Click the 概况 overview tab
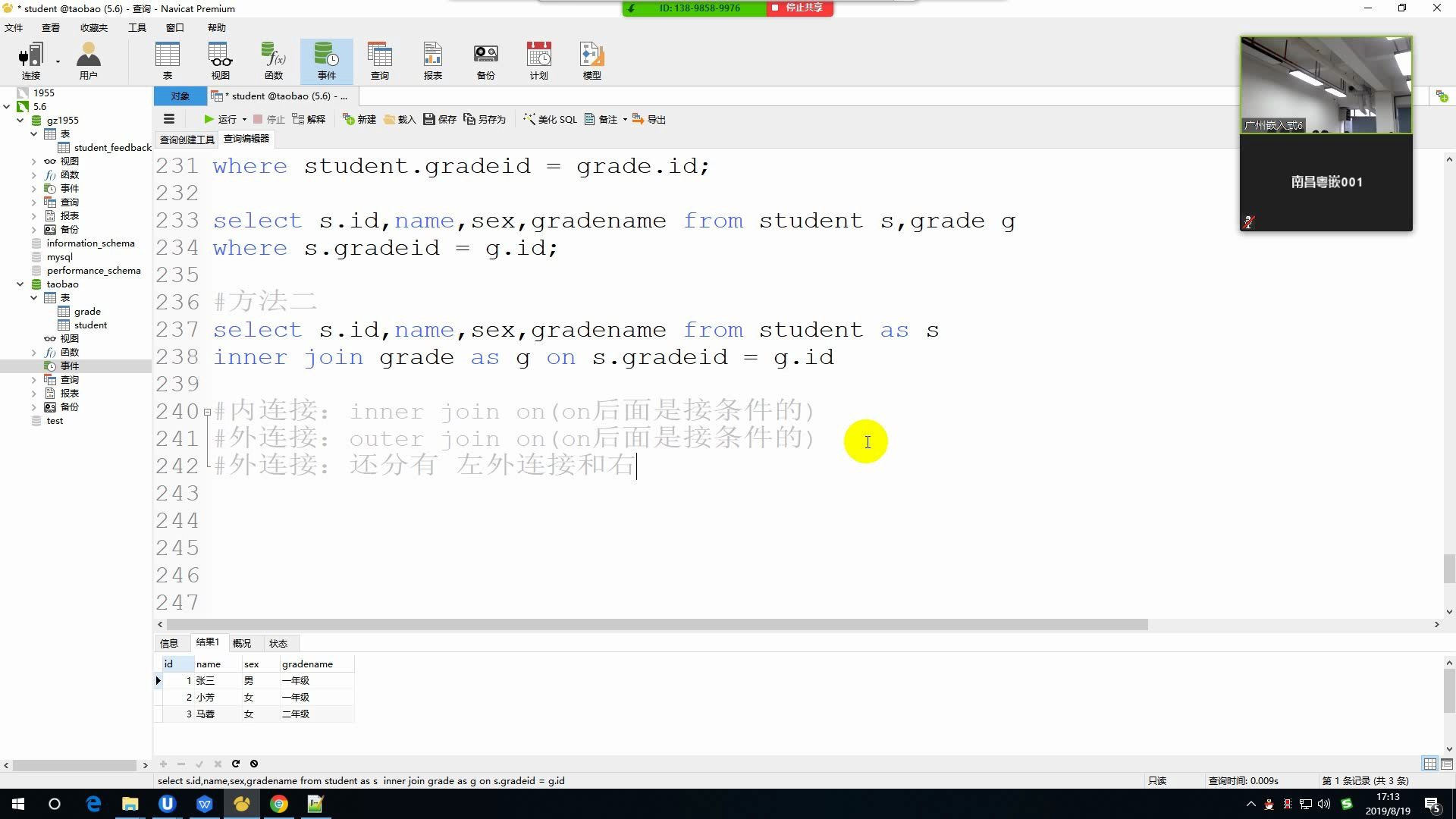This screenshot has height=819, width=1456. (241, 642)
